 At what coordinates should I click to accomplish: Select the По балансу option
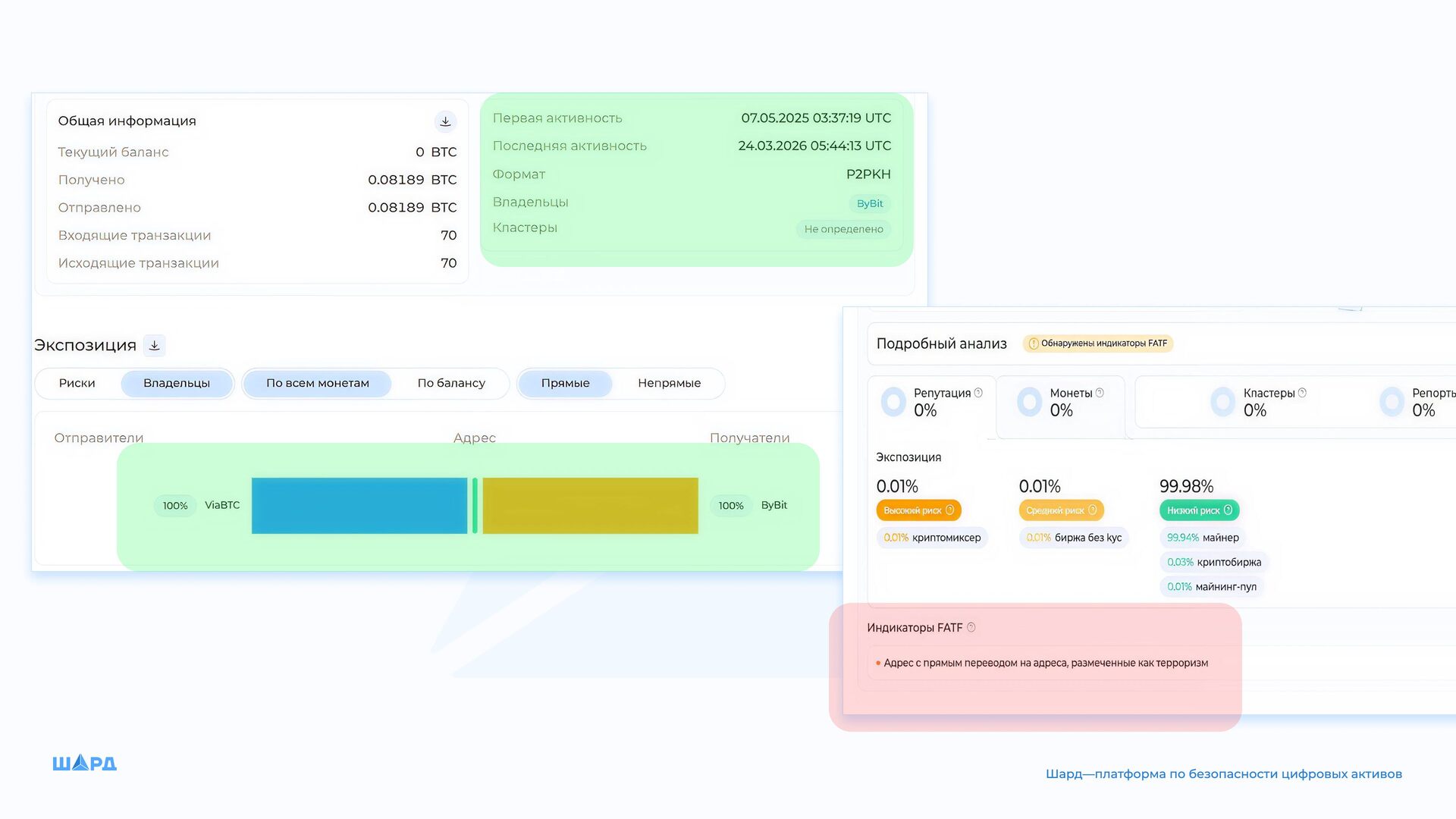pyautogui.click(x=451, y=383)
